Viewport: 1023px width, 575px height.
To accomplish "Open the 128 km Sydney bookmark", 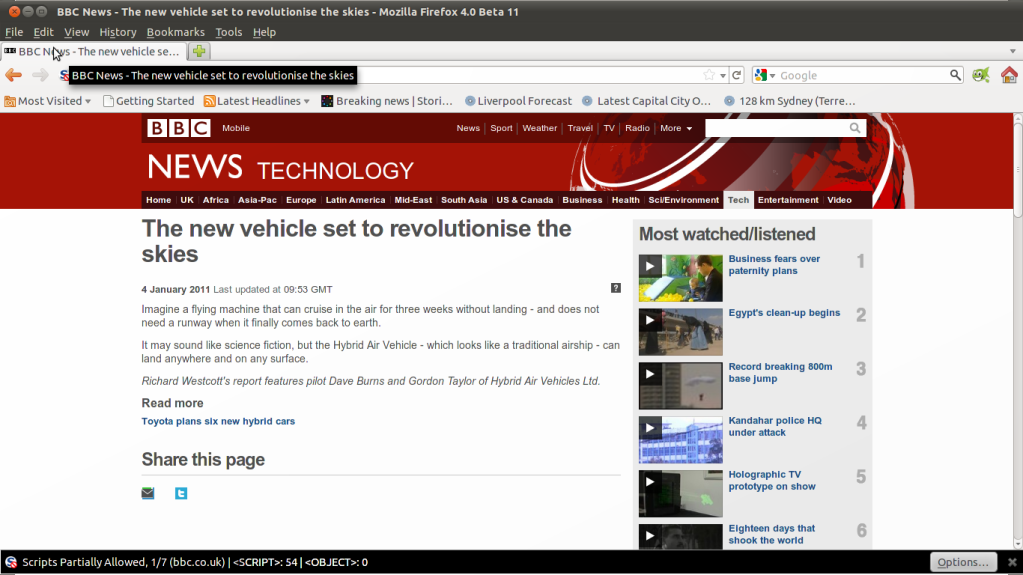I will 790,101.
